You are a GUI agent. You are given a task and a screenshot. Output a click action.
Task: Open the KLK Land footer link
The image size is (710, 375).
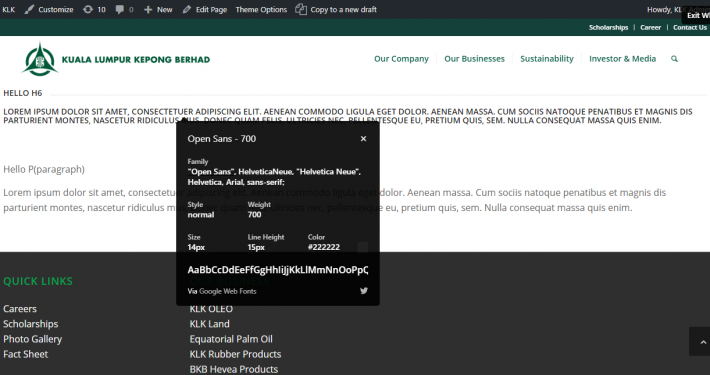tap(210, 324)
